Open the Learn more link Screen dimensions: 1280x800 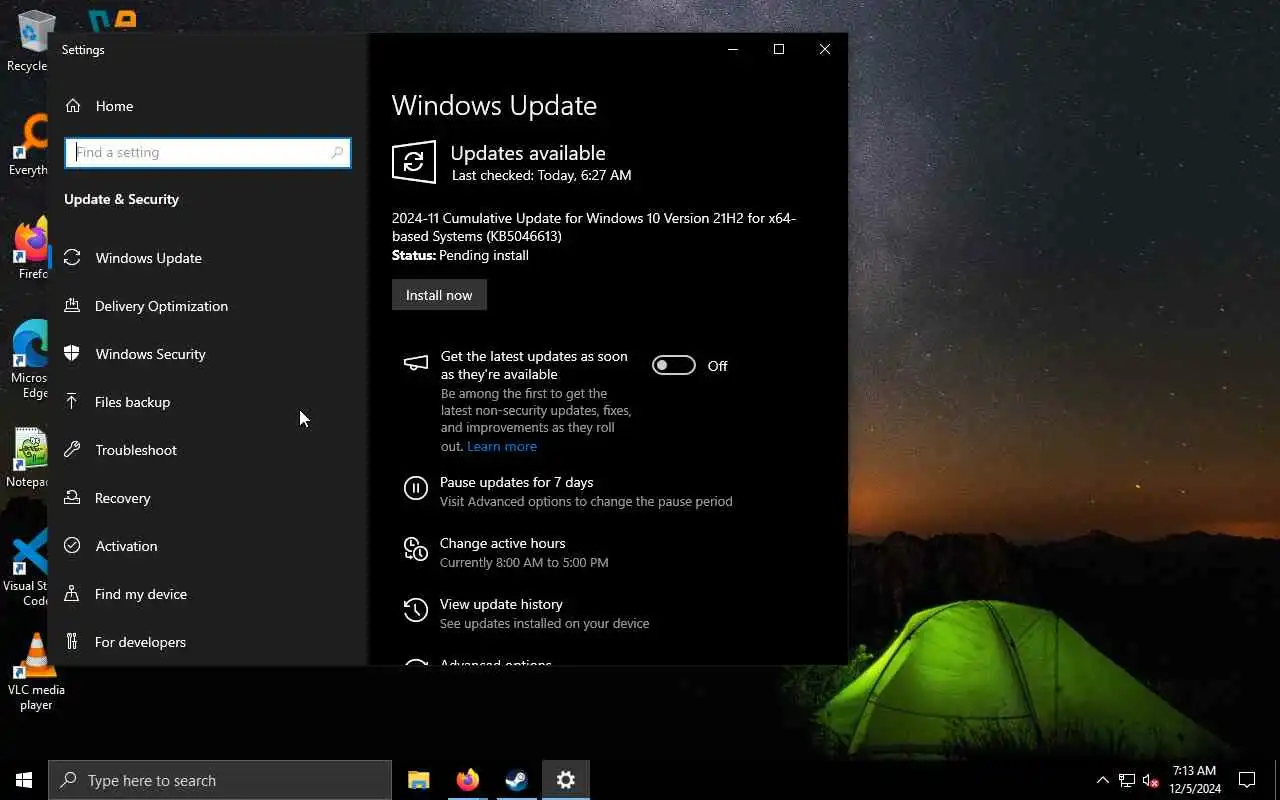[502, 446]
